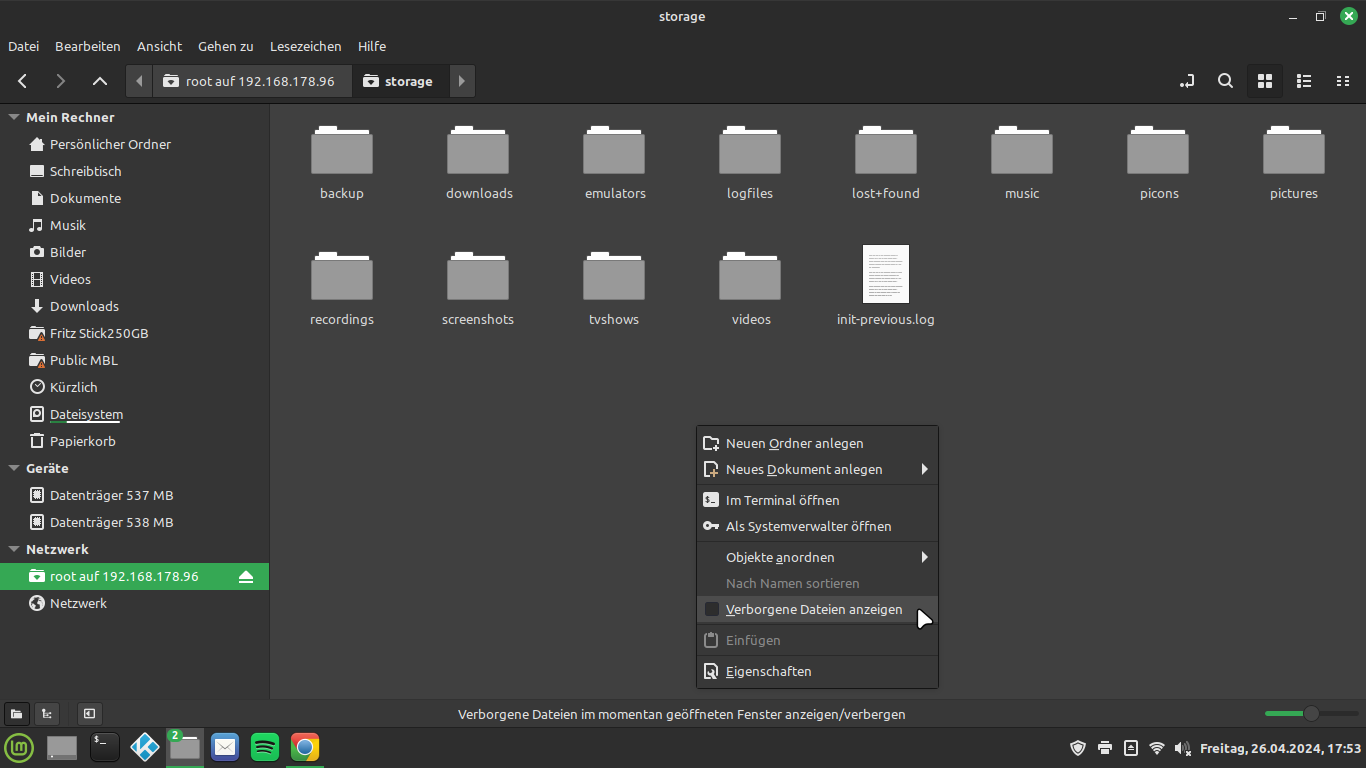Viewport: 1366px width, 768px height.
Task: Open the Bearbeiten menu
Action: tap(88, 46)
